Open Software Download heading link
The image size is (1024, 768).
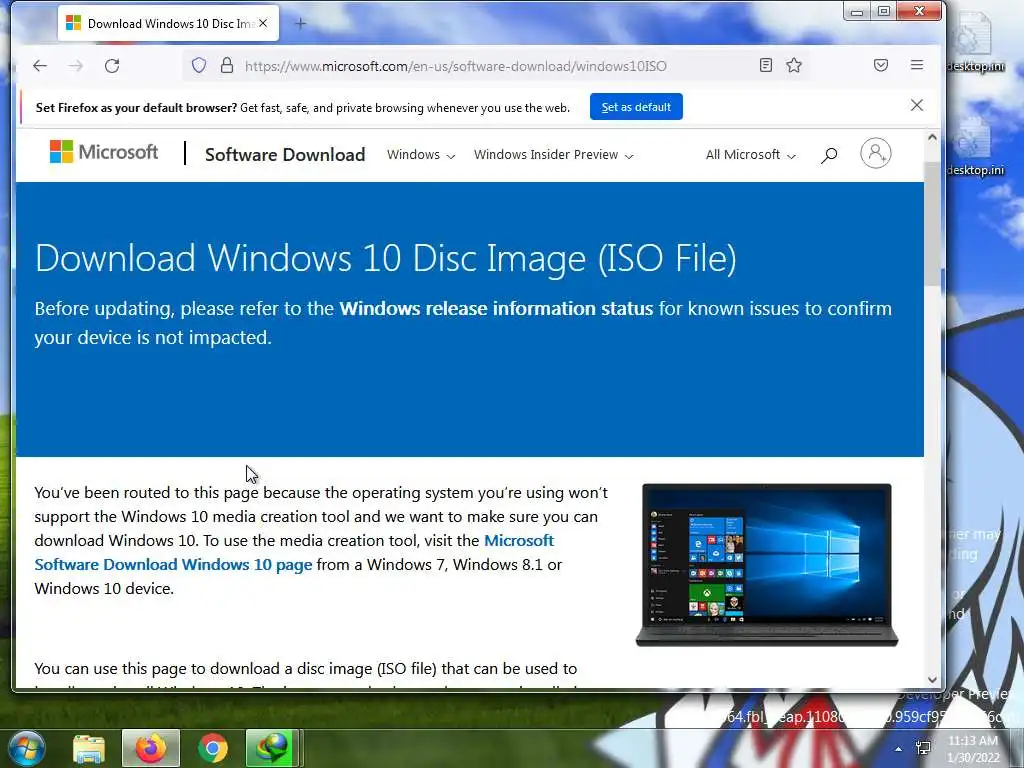pos(285,155)
